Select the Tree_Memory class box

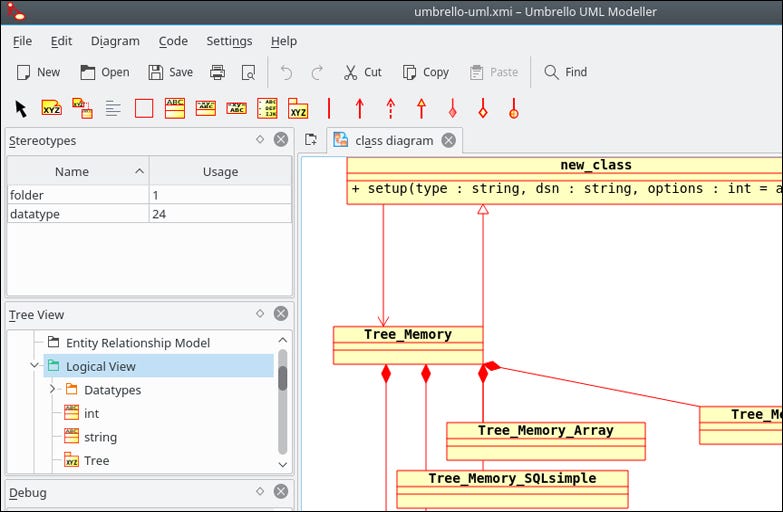408,345
